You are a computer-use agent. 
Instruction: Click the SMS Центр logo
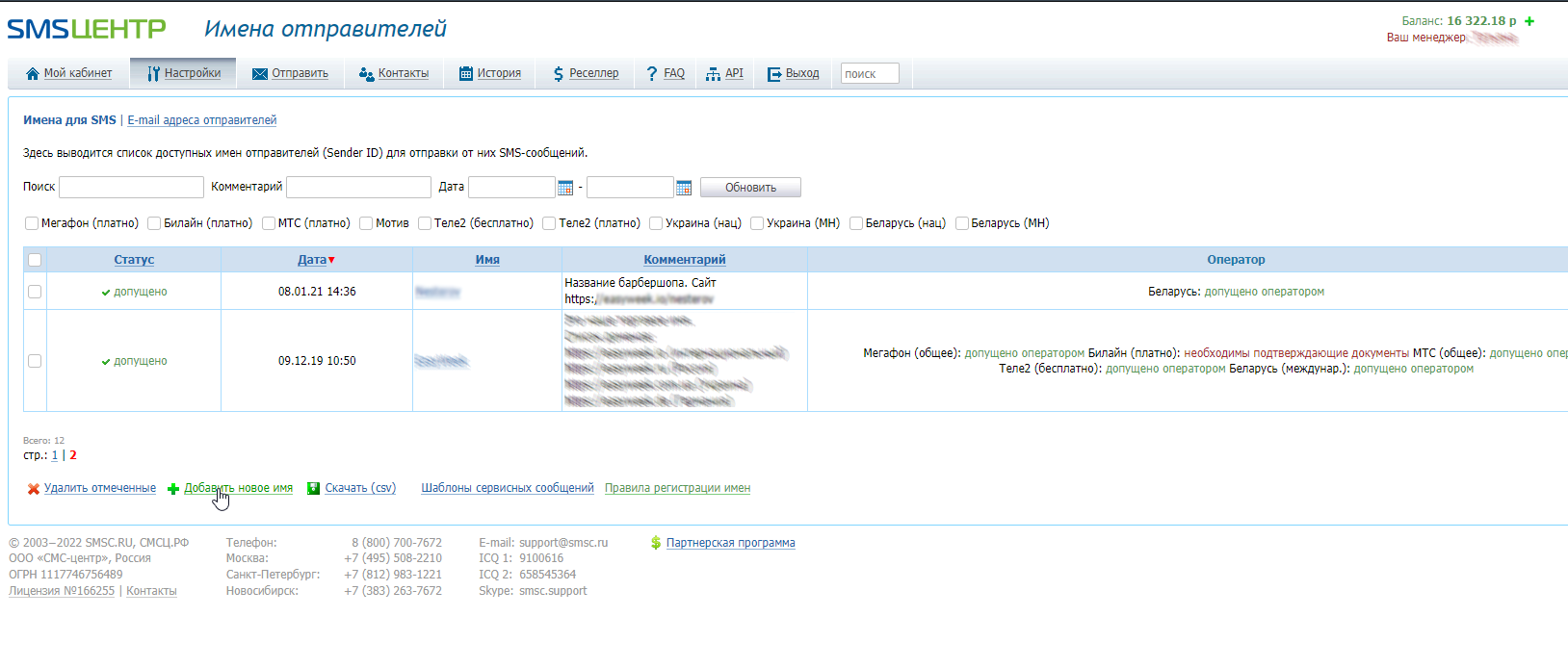point(87,29)
